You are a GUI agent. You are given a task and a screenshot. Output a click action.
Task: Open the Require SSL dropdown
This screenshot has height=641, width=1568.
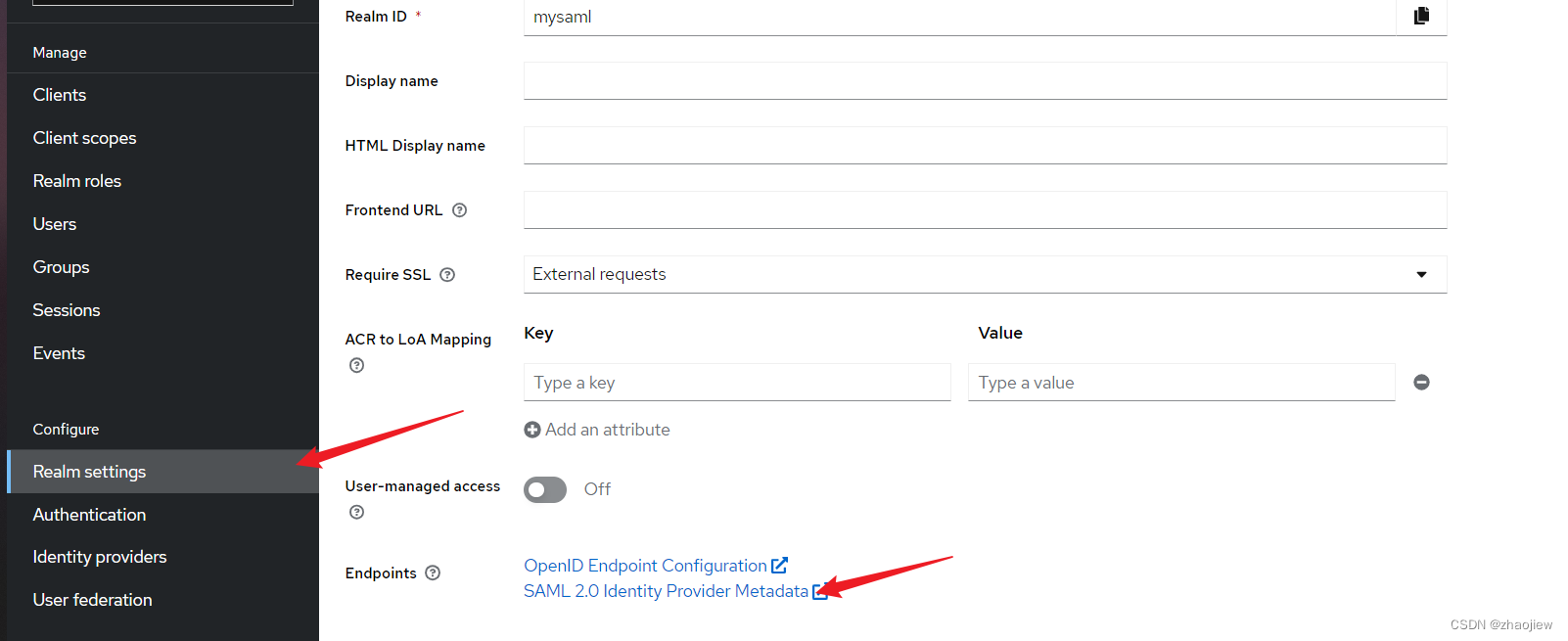pyautogui.click(x=985, y=274)
